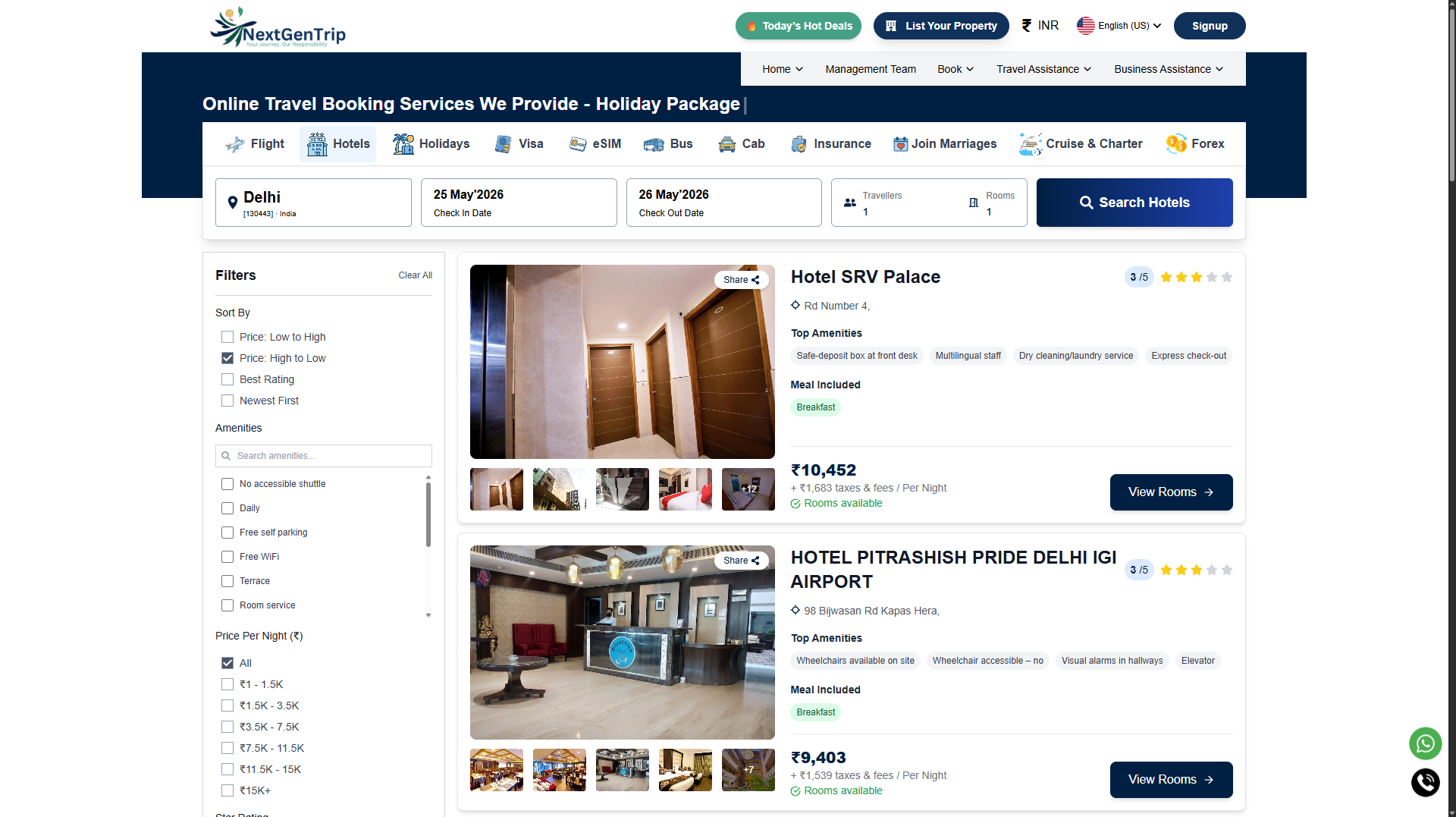
Task: Check the Terrace amenity filter
Action: (227, 581)
